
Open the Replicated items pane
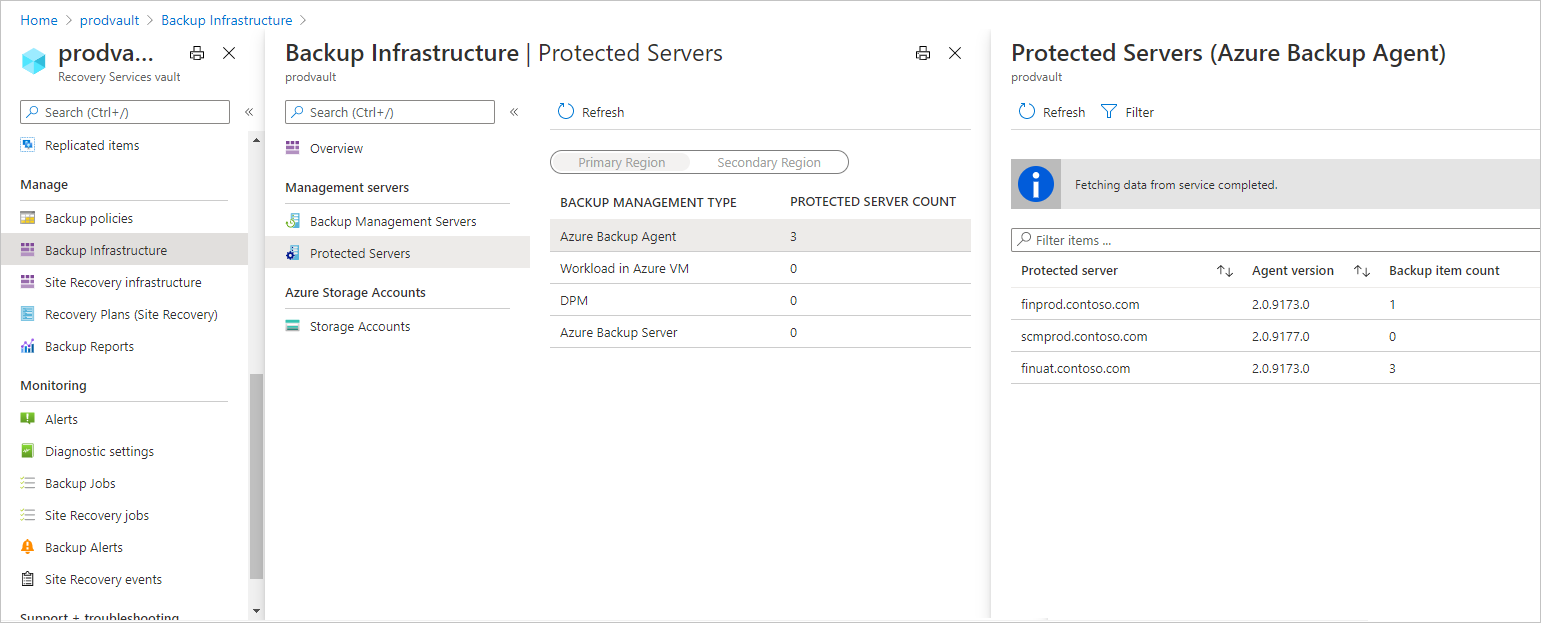(91, 144)
